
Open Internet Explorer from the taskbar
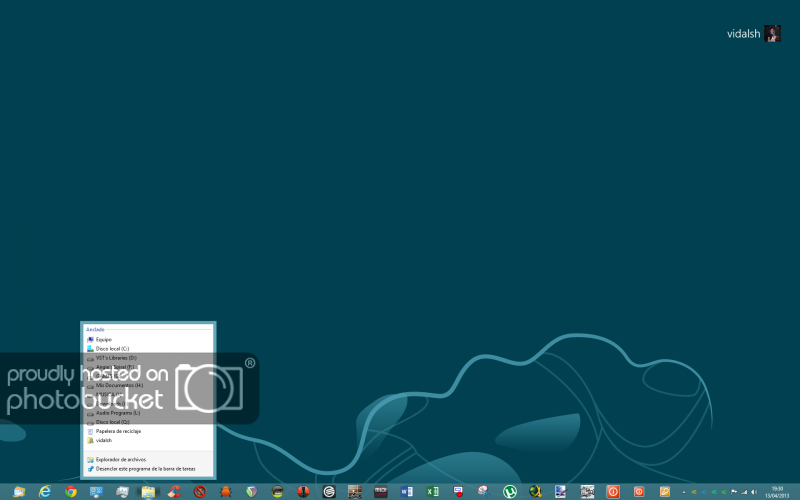tap(45, 491)
